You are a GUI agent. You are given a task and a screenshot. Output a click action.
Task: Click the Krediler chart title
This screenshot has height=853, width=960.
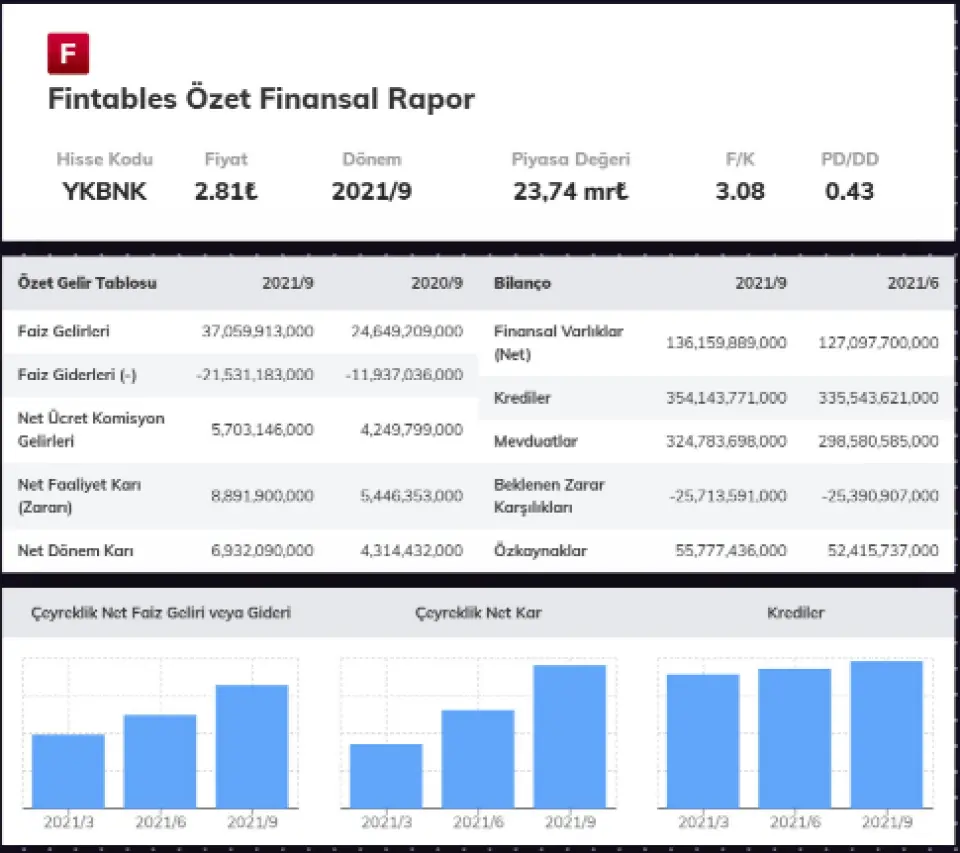point(796,612)
